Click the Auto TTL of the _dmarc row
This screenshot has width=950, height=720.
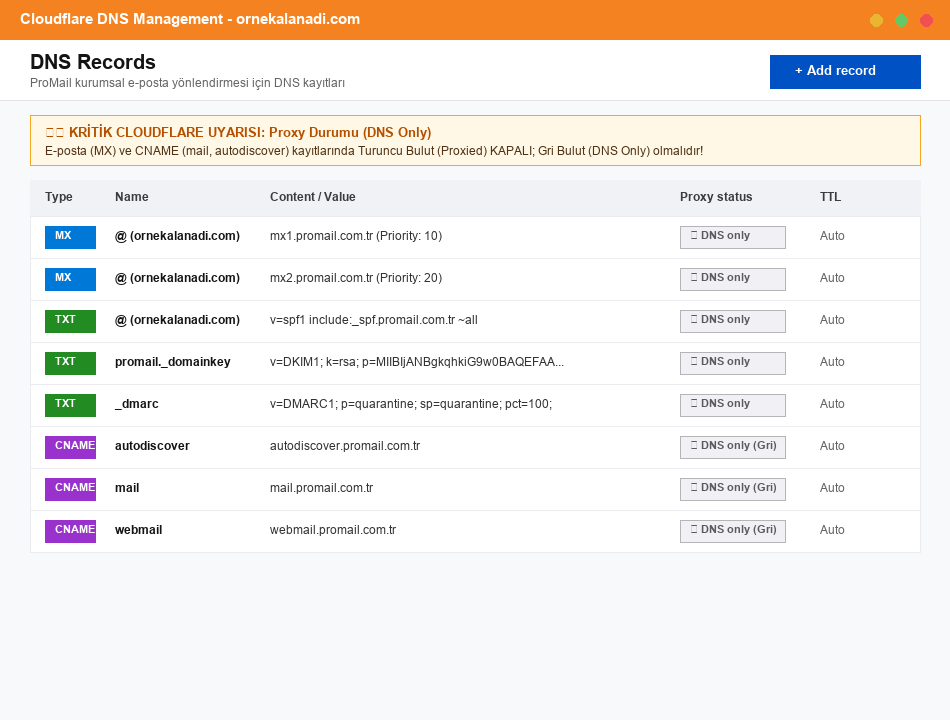pos(832,404)
